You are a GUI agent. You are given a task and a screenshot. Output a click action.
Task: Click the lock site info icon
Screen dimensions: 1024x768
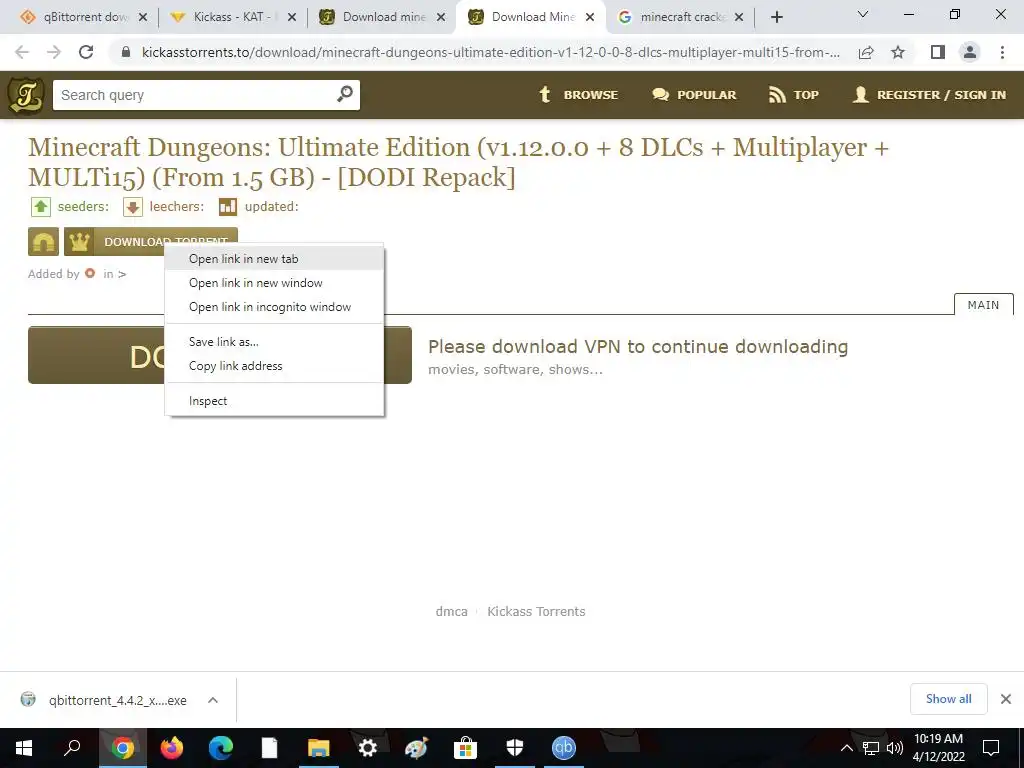(x=126, y=52)
